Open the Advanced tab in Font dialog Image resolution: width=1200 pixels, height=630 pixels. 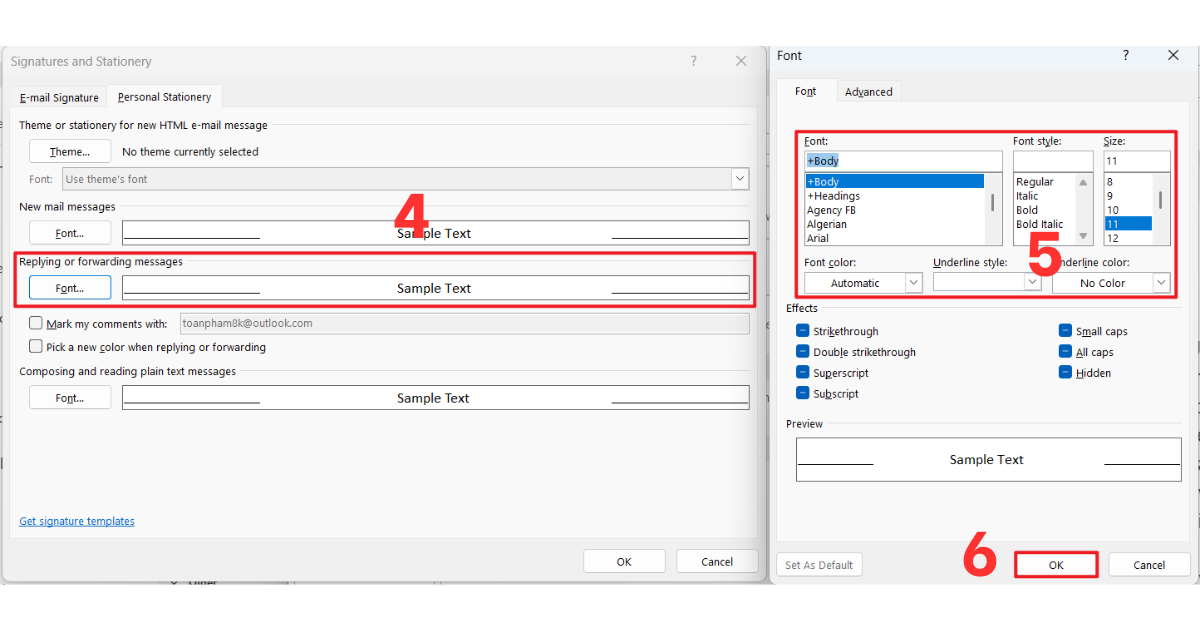point(868,92)
